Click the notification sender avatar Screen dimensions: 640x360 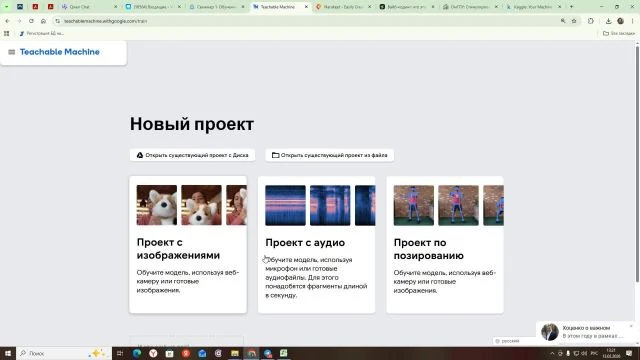click(x=550, y=332)
